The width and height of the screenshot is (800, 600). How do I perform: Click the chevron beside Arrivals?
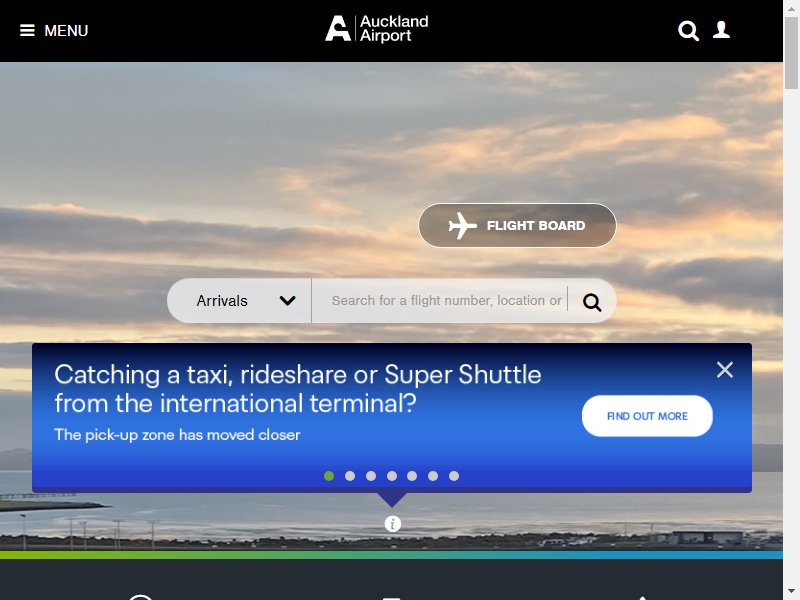288,301
